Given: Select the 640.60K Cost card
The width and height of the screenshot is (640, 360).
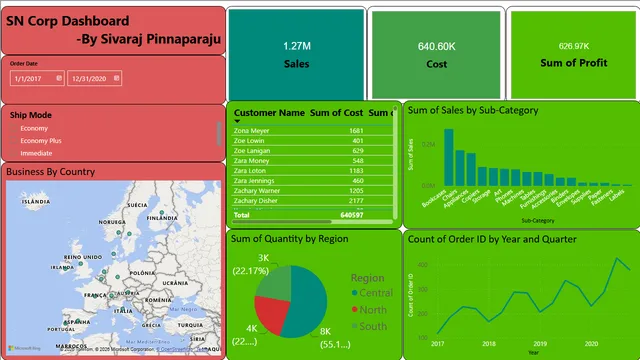Looking at the screenshot, I should pyautogui.click(x=436, y=54).
